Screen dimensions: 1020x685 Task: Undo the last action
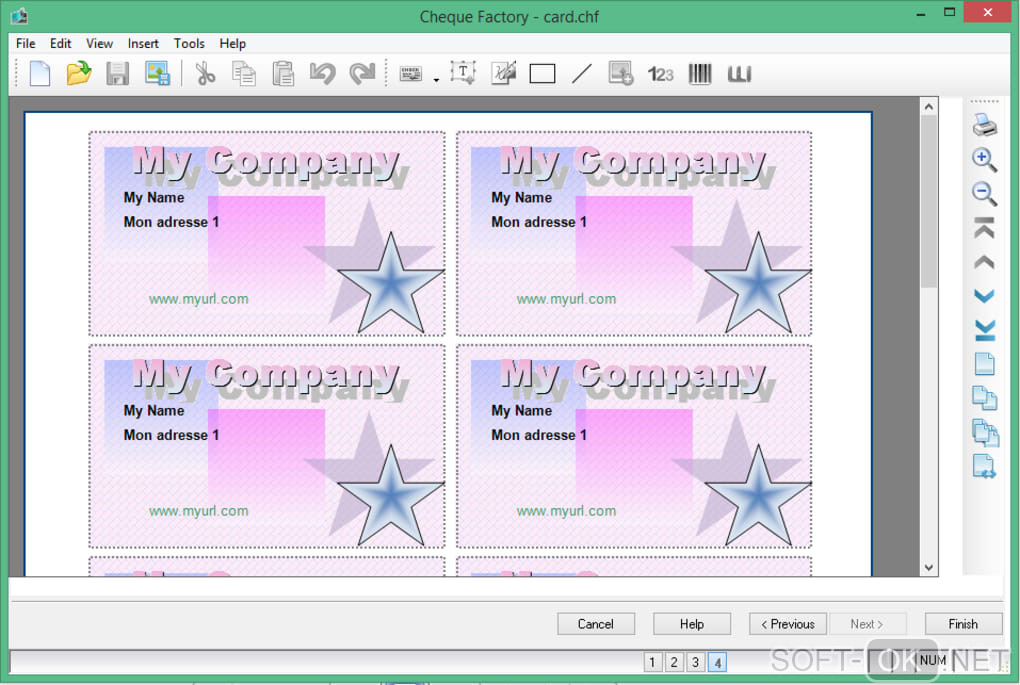[323, 74]
